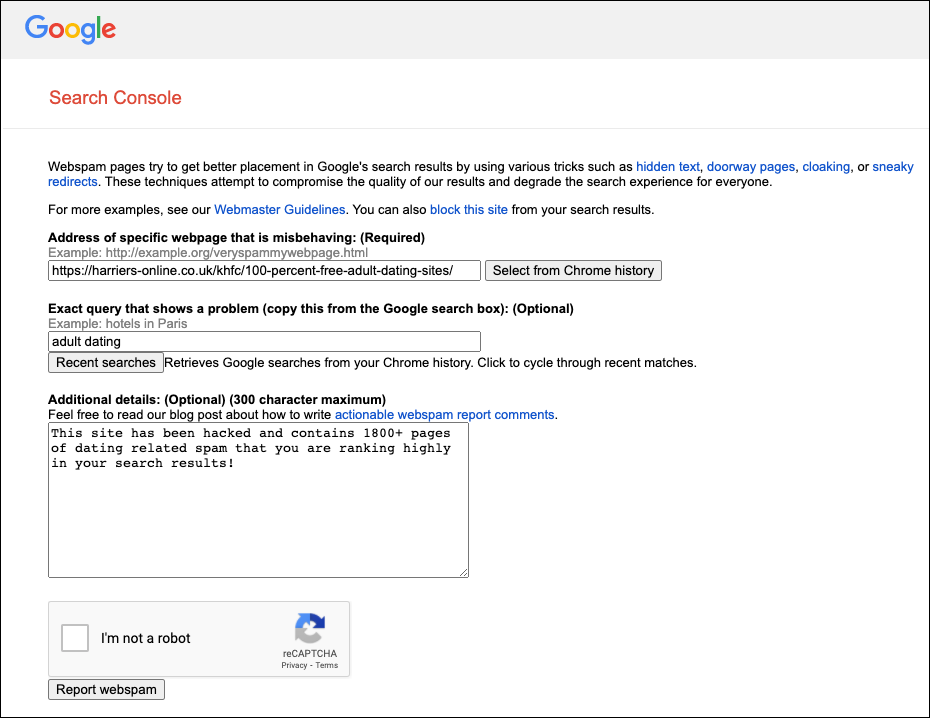Open the doorway pages link
Image resolution: width=930 pixels, height=718 pixels.
click(750, 167)
